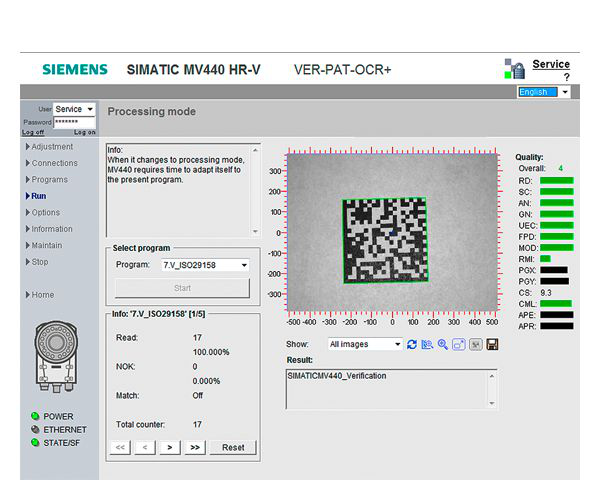Click the short RMI quality bar

pos(545,259)
